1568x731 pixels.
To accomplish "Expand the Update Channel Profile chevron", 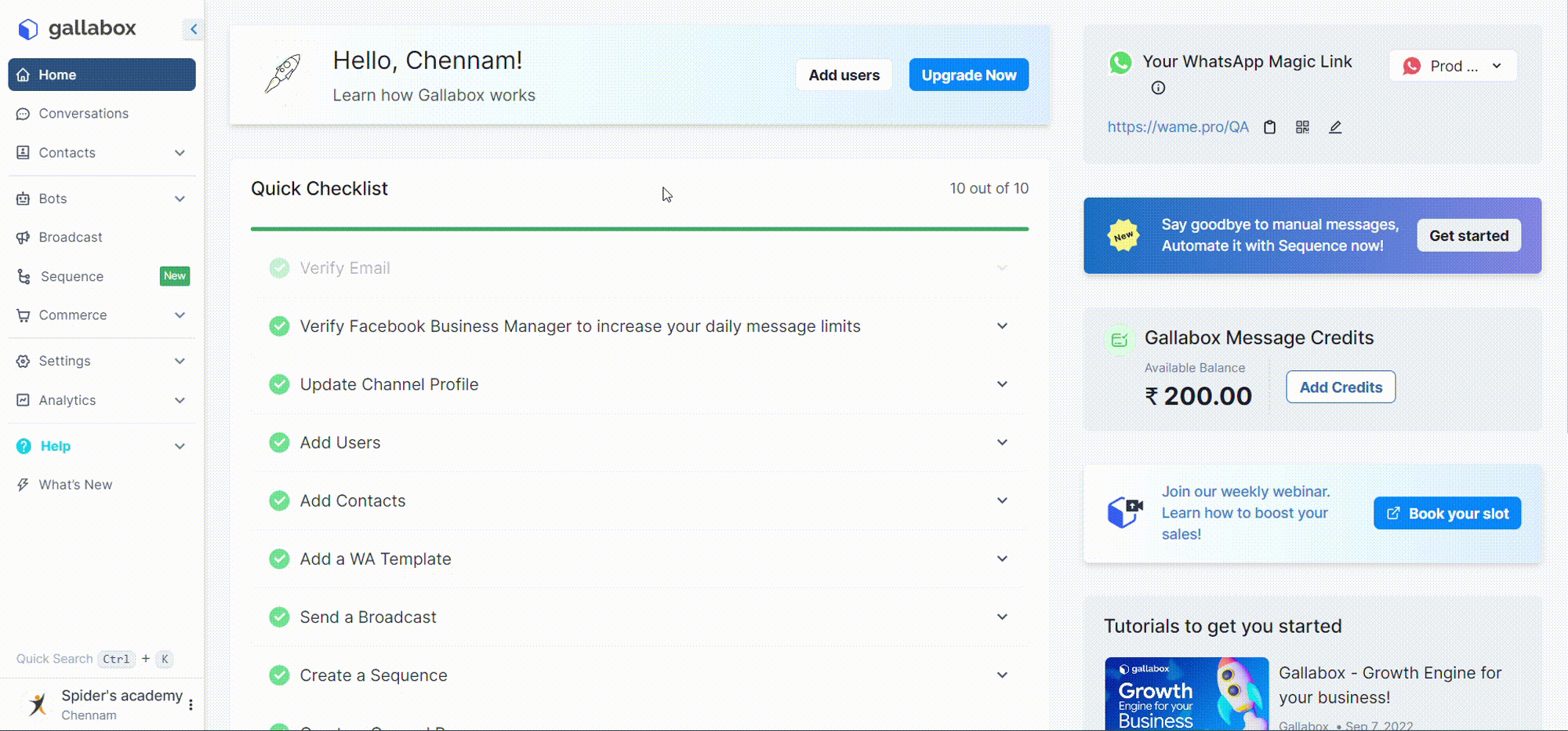I will click(x=1002, y=384).
